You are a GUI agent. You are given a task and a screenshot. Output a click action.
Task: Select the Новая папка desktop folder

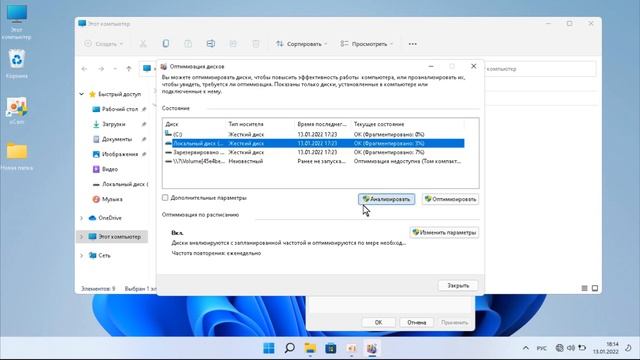pyautogui.click(x=17, y=156)
